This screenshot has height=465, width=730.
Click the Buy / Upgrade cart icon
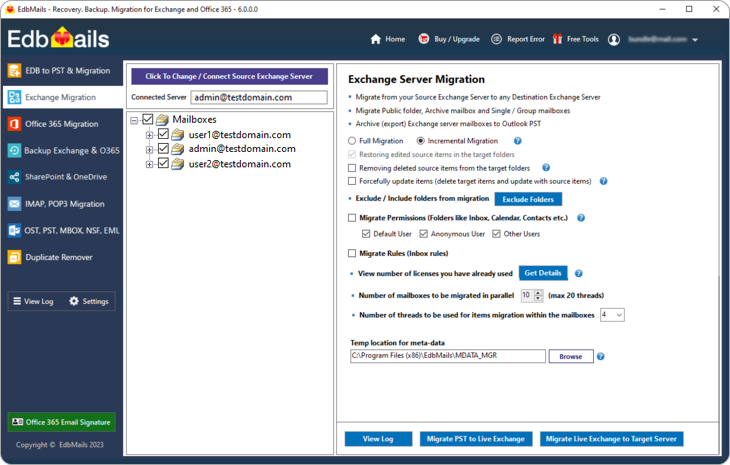pyautogui.click(x=423, y=39)
